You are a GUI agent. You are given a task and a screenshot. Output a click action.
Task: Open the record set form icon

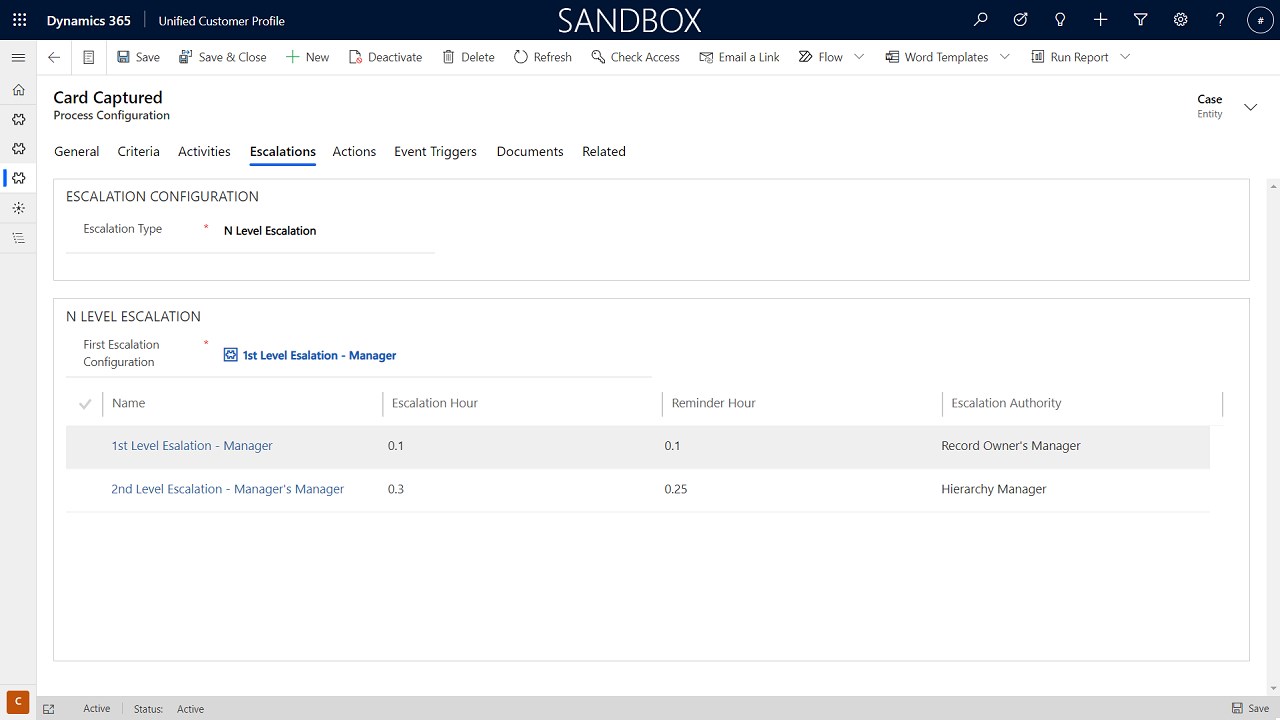coord(89,57)
